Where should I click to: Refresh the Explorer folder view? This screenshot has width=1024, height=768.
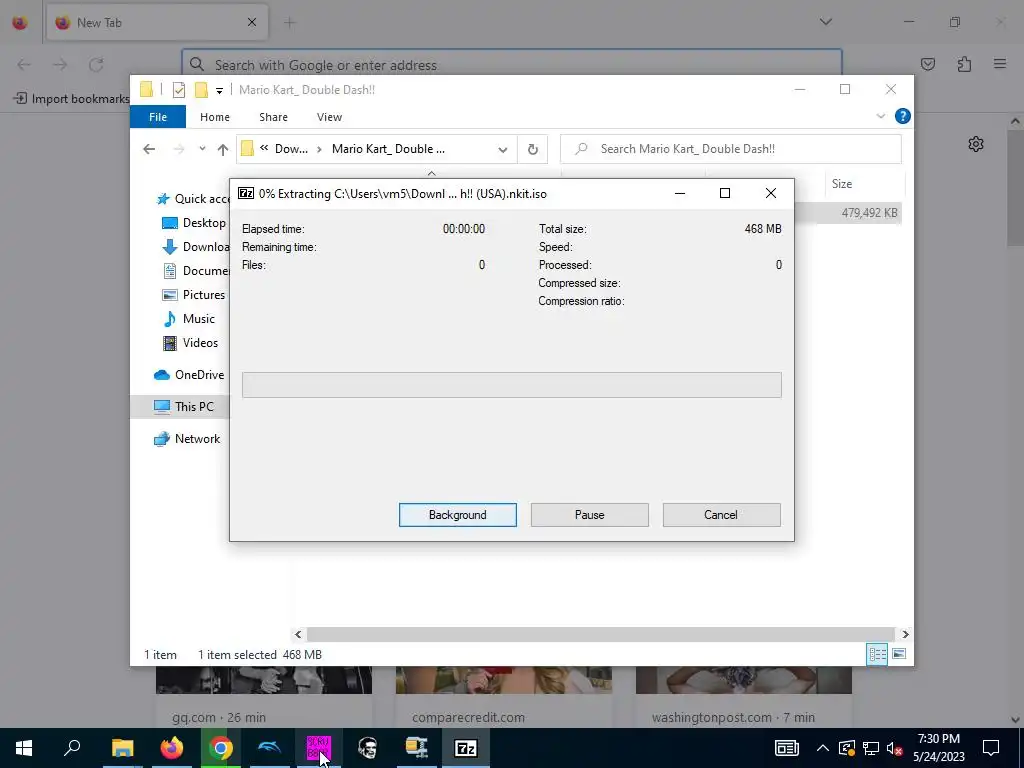point(533,149)
